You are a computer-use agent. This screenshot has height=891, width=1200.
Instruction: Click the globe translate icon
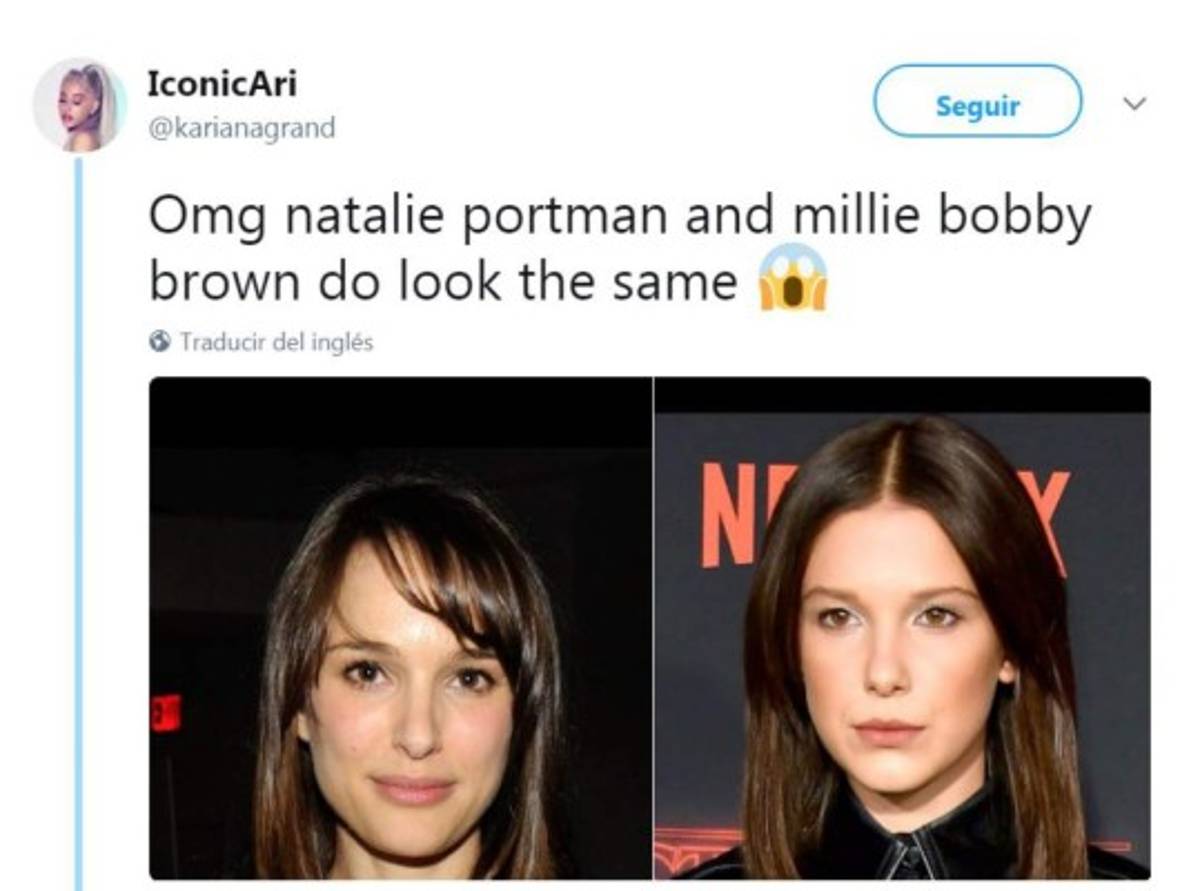click(x=160, y=342)
